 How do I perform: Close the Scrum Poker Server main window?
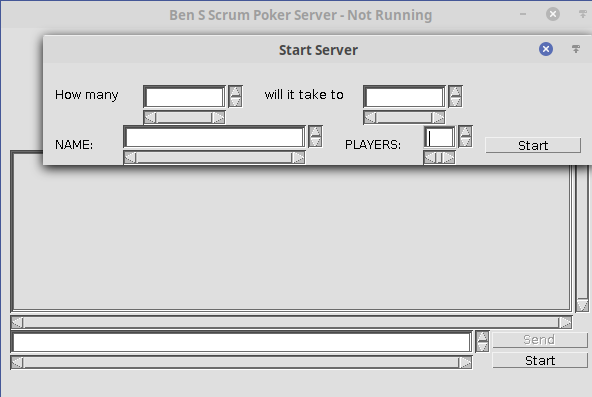coord(553,14)
